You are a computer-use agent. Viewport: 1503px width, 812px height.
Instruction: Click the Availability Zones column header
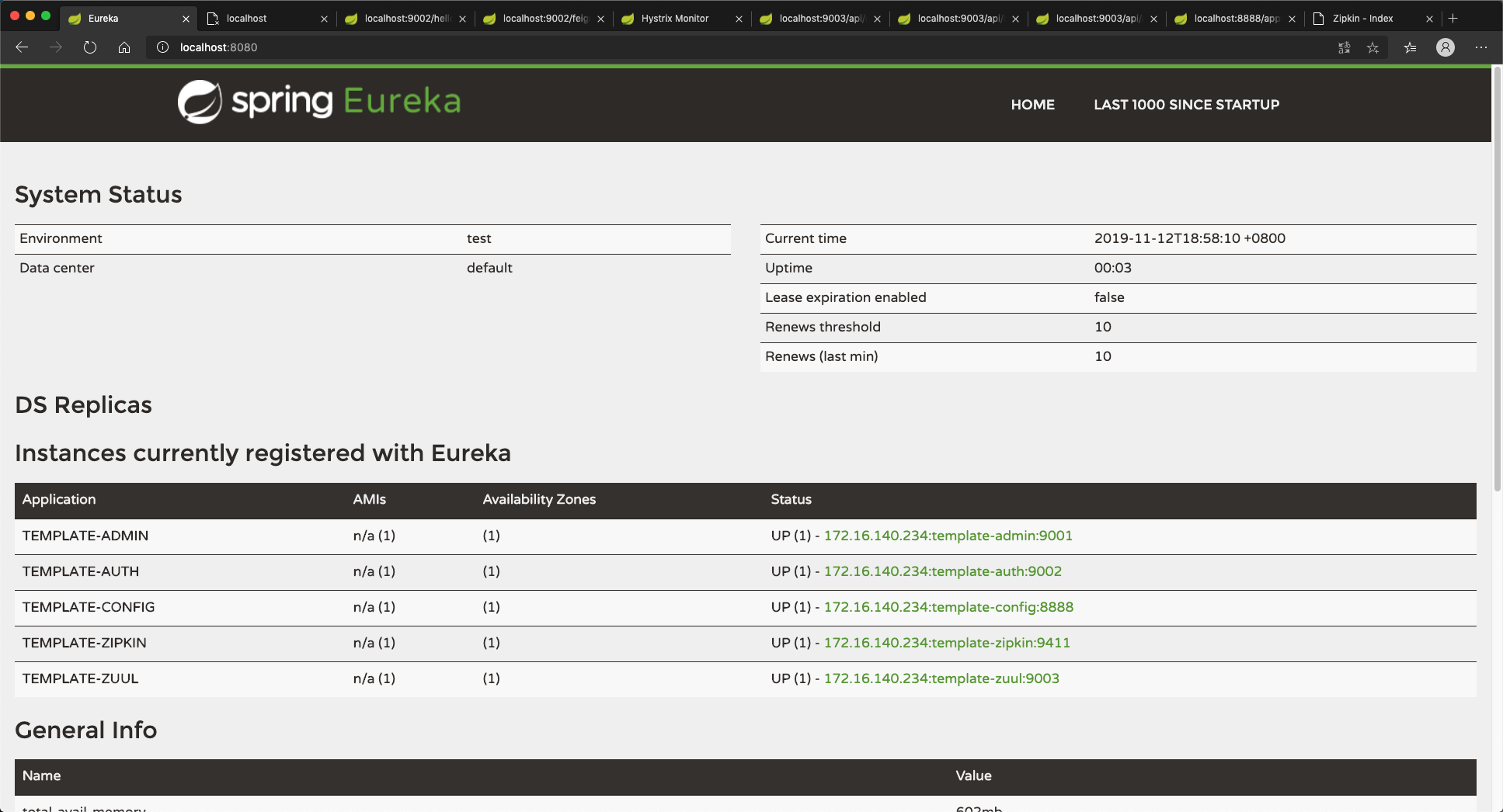point(539,499)
